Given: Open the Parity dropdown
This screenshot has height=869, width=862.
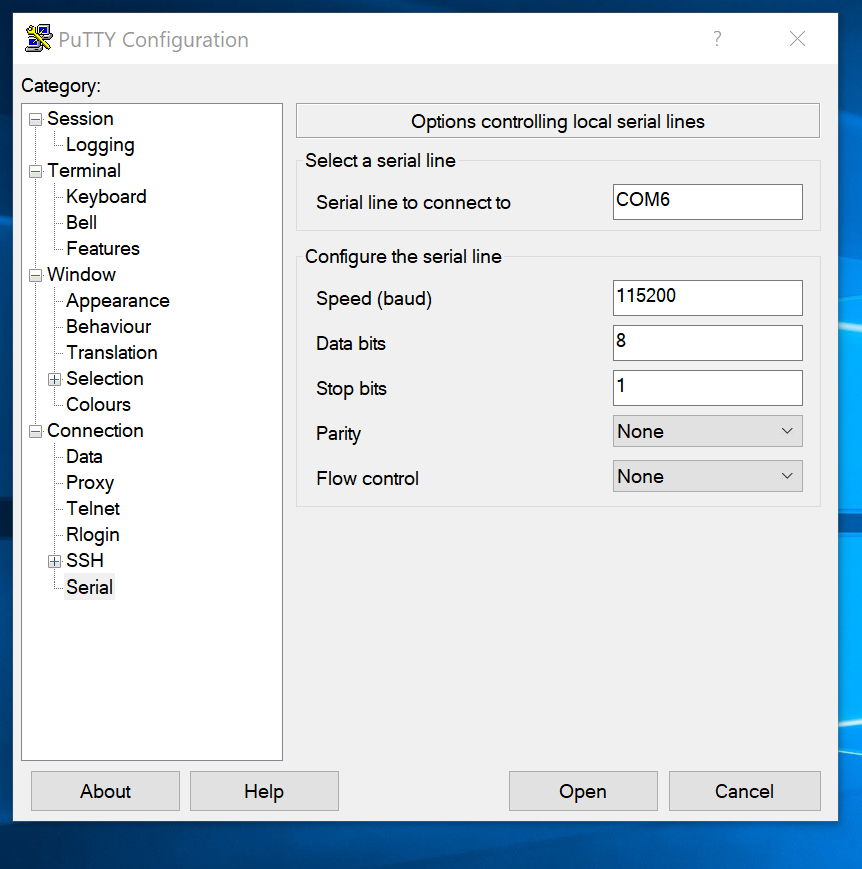Looking at the screenshot, I should coord(707,431).
